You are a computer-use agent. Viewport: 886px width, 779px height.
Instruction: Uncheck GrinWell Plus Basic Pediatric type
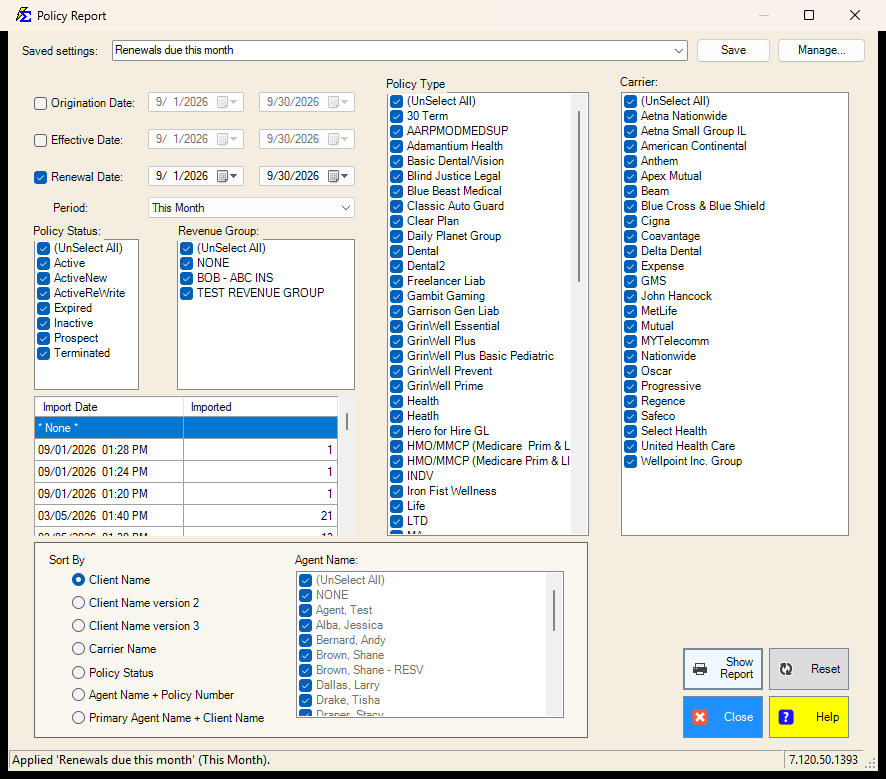[x=397, y=356]
